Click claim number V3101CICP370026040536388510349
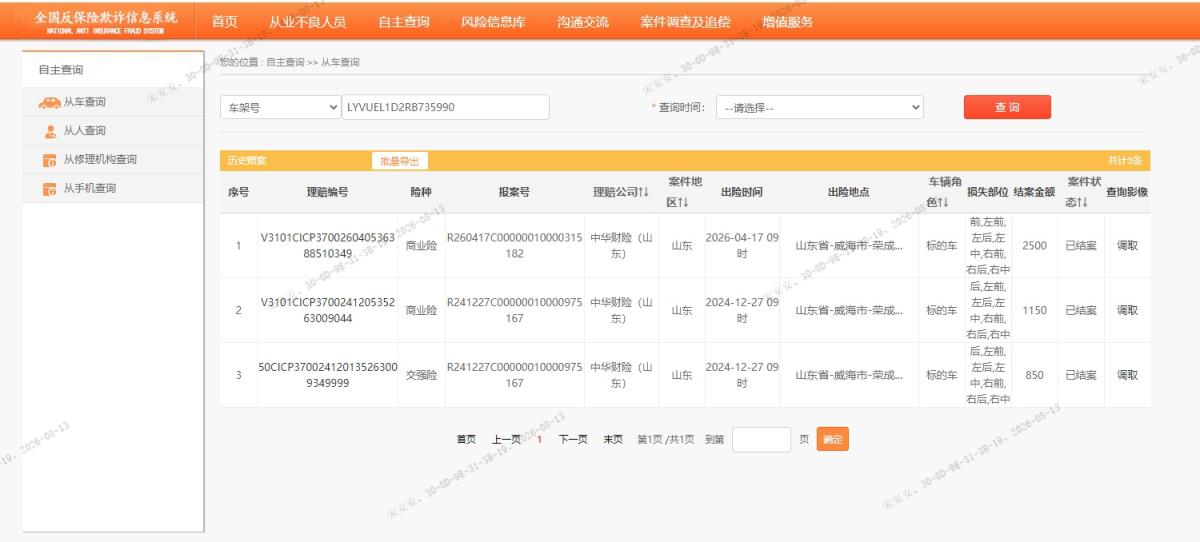The width and height of the screenshot is (1200, 542). [x=327, y=245]
